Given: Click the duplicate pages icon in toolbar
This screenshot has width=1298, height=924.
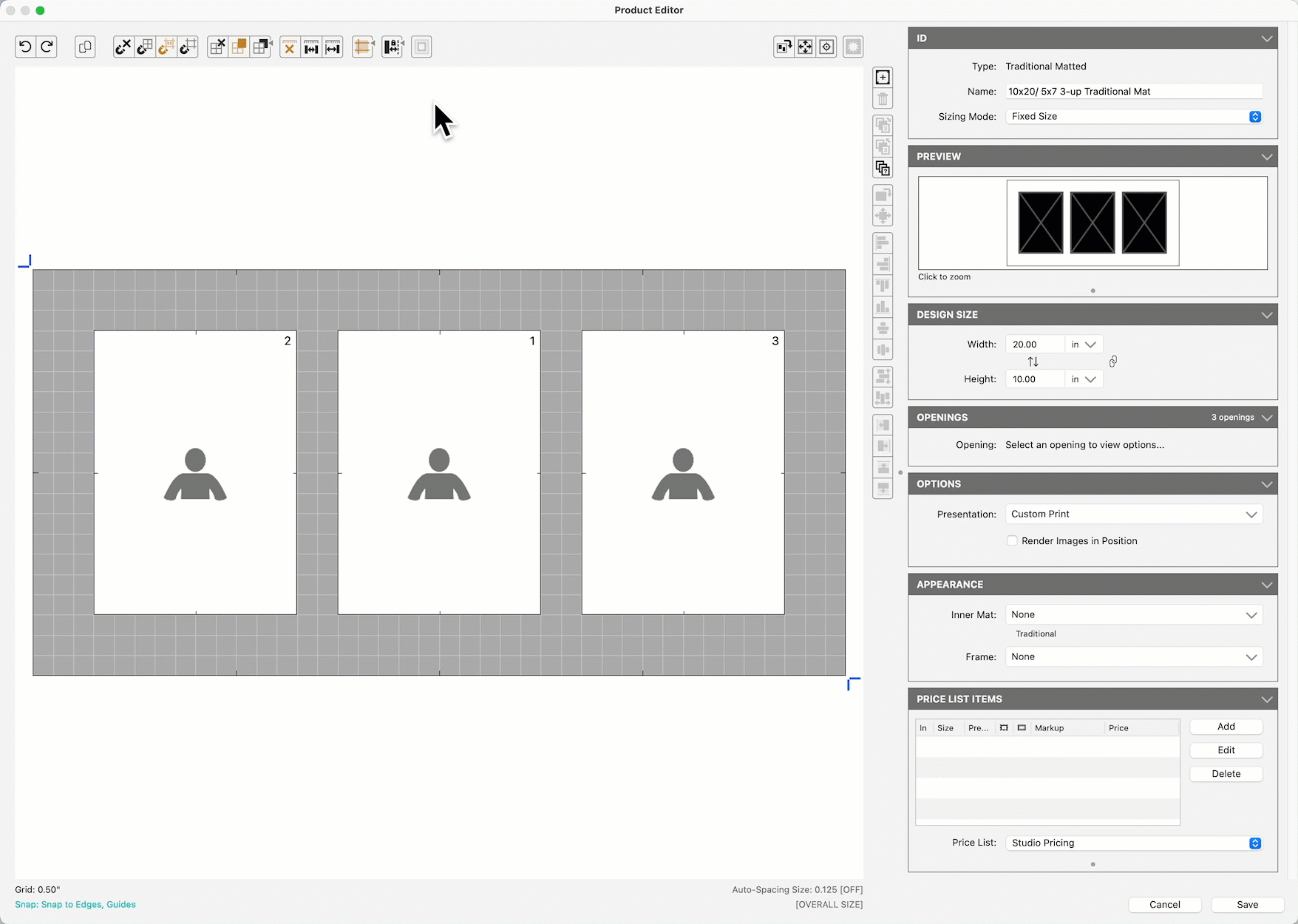Looking at the screenshot, I should (x=85, y=47).
